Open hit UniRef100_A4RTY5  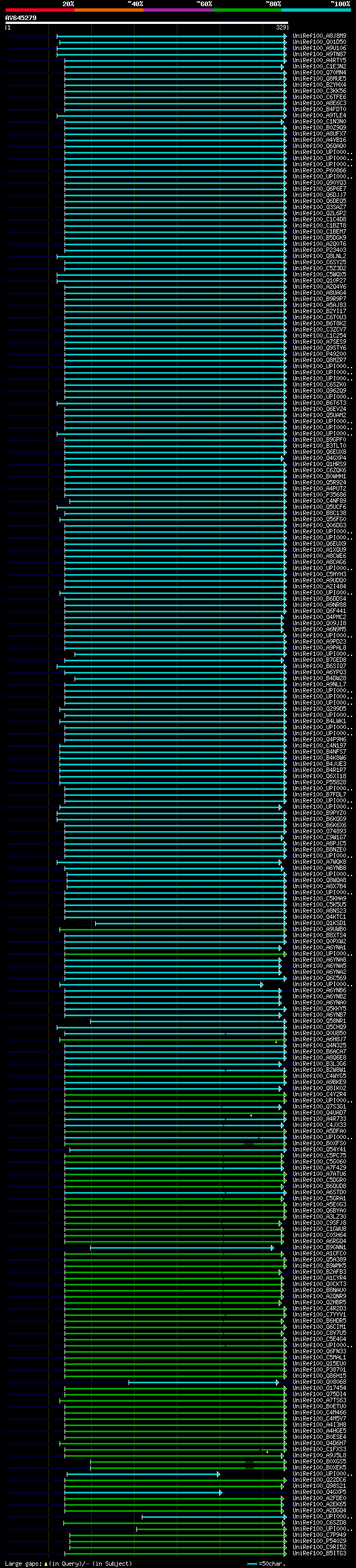click(x=319, y=60)
